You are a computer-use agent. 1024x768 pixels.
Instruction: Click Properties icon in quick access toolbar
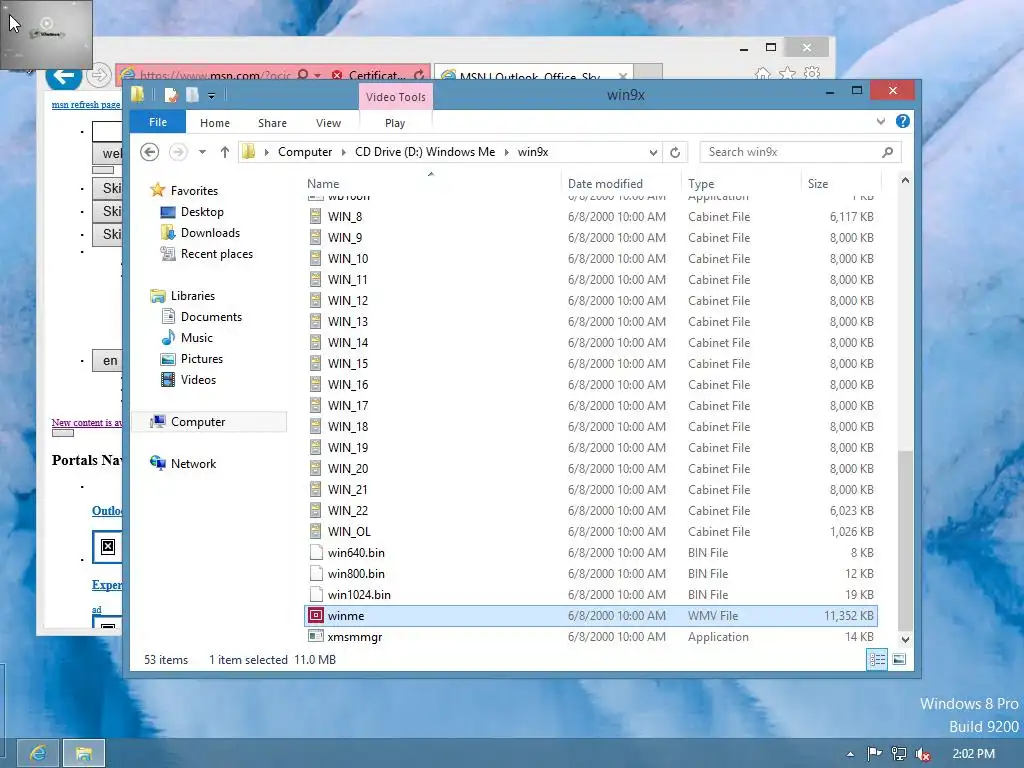pyautogui.click(x=170, y=95)
